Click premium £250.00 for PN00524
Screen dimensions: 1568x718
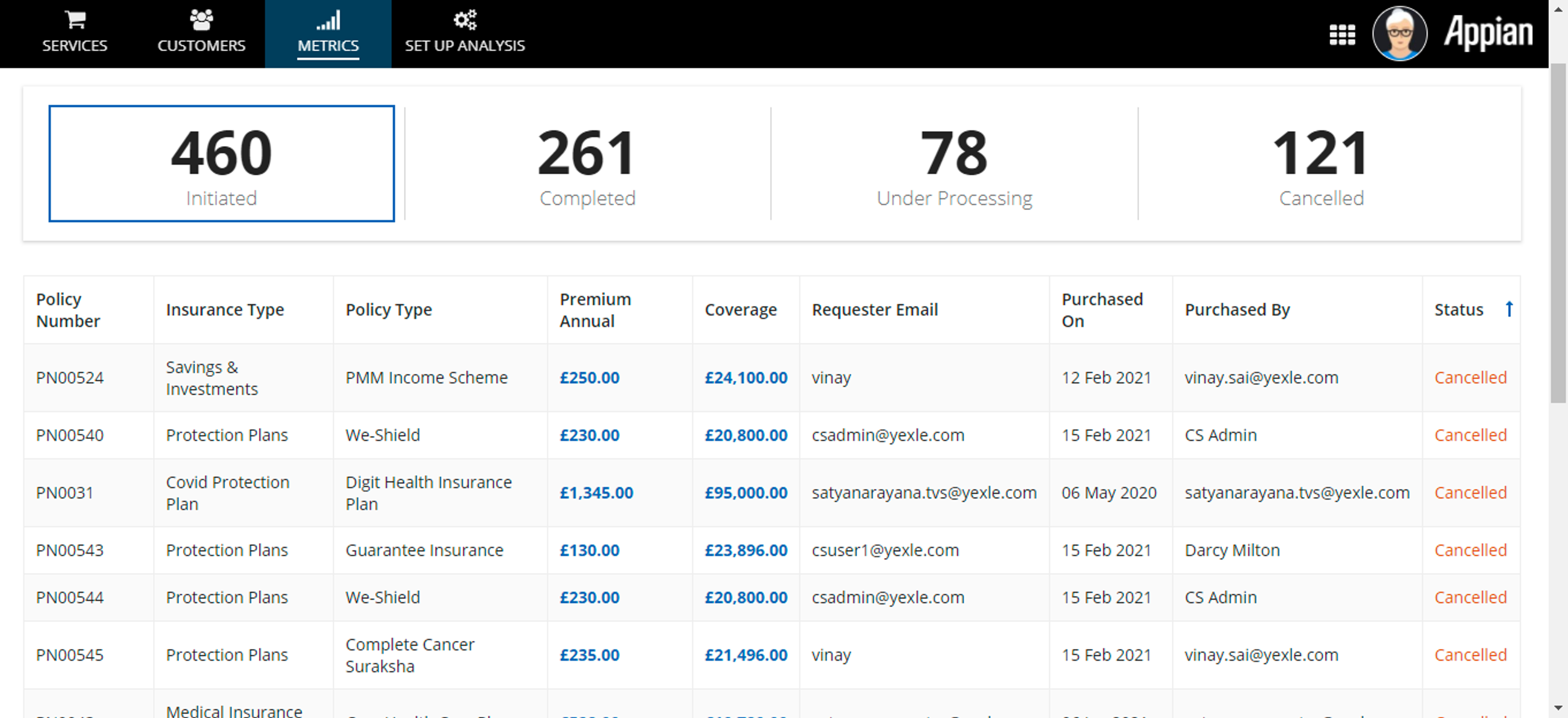(x=590, y=378)
